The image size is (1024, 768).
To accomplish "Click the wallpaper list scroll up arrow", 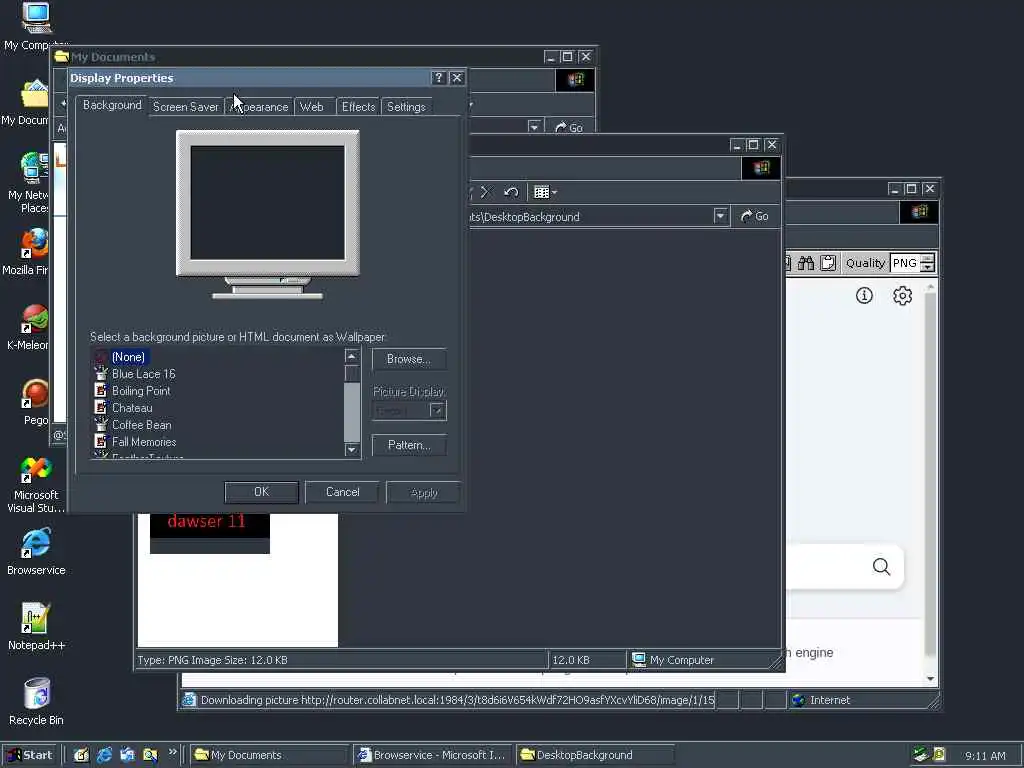I will click(x=351, y=357).
